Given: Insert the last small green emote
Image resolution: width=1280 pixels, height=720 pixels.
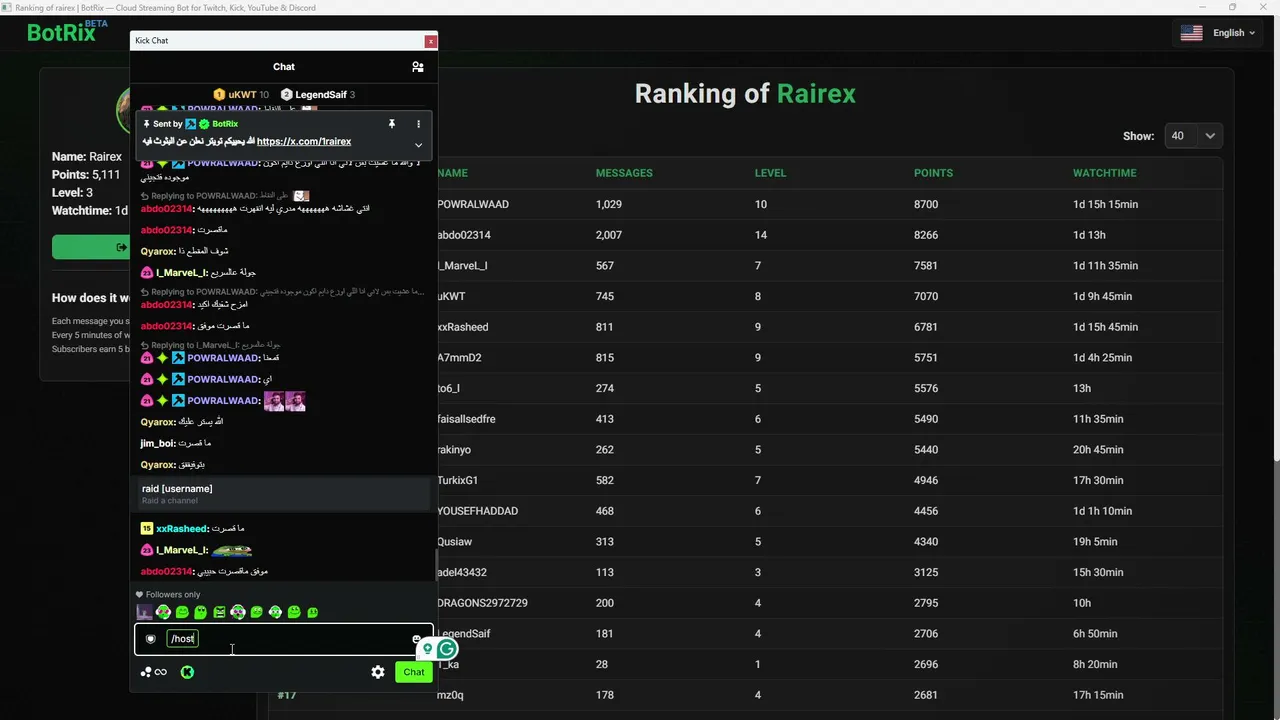Looking at the screenshot, I should [313, 612].
